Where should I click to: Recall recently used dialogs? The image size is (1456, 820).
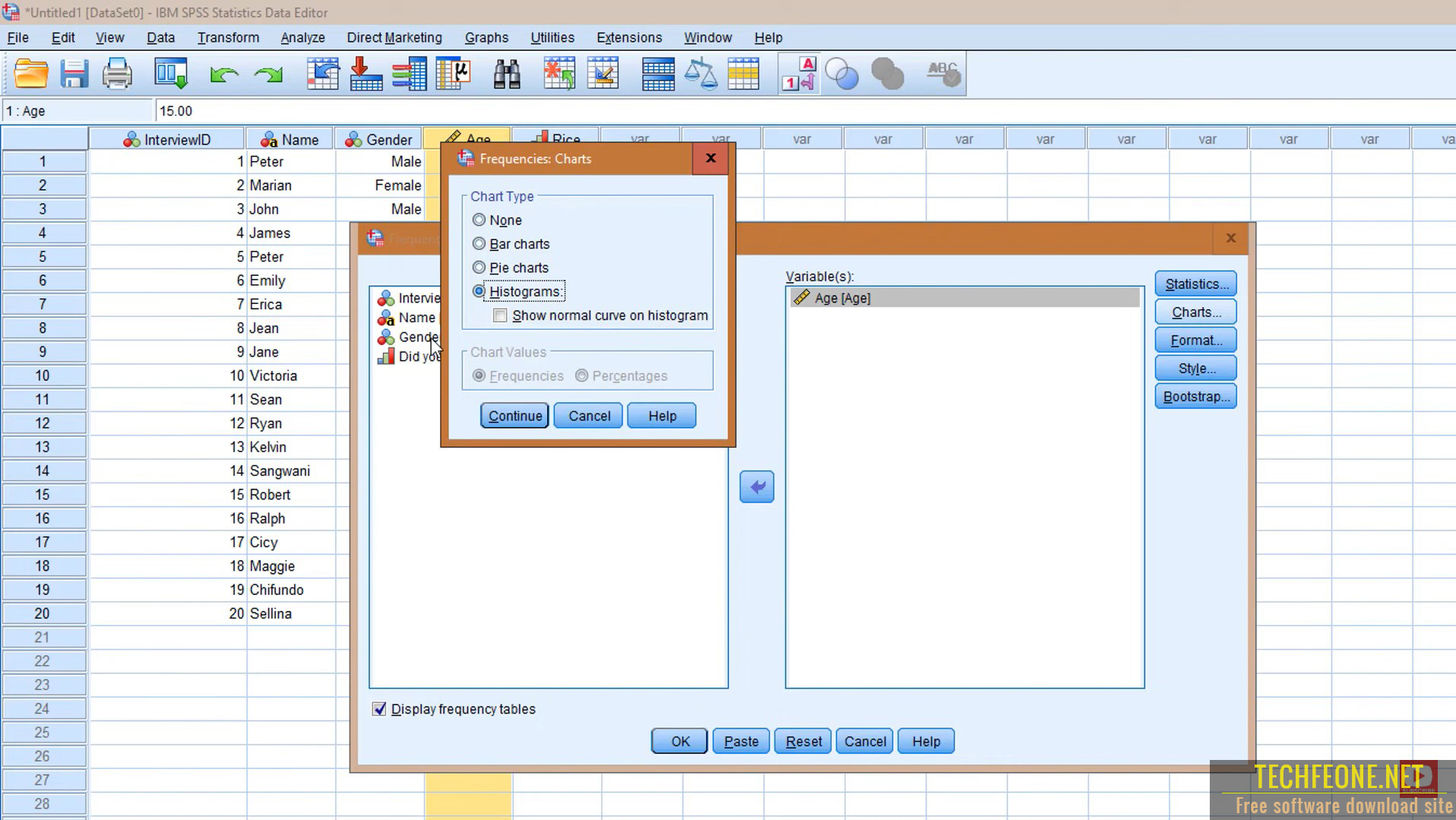170,74
